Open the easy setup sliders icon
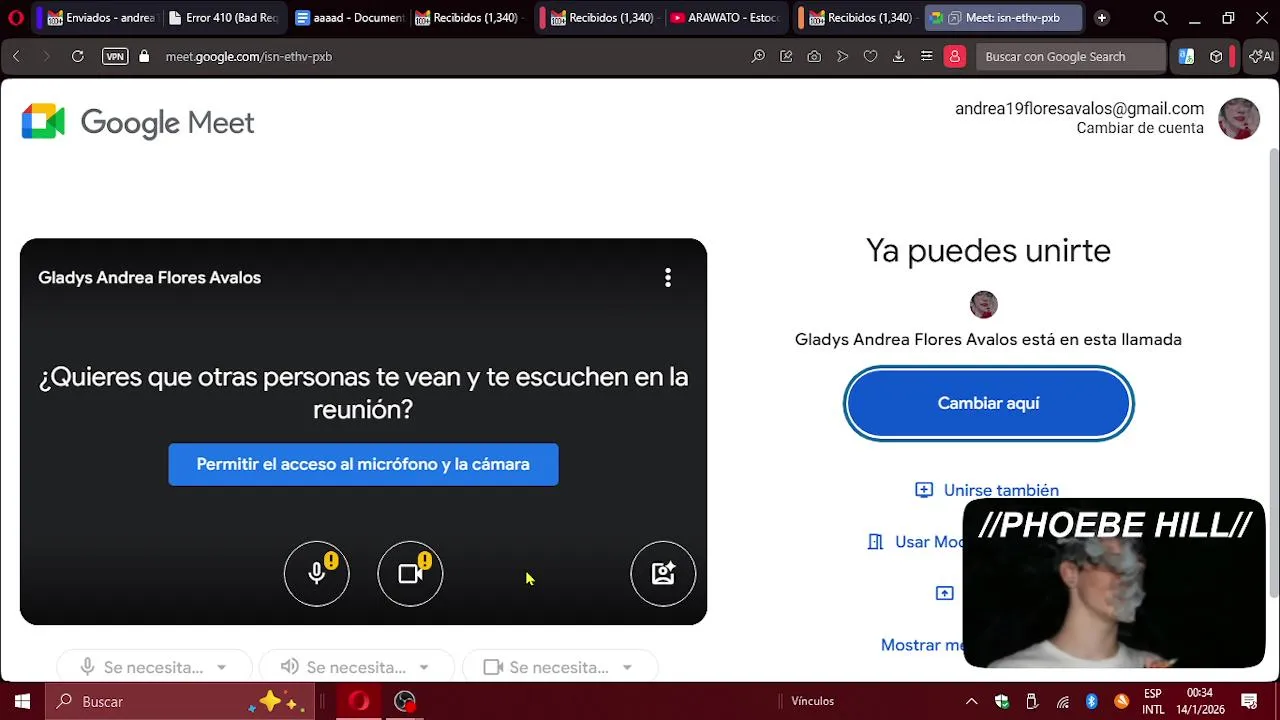 click(x=927, y=57)
